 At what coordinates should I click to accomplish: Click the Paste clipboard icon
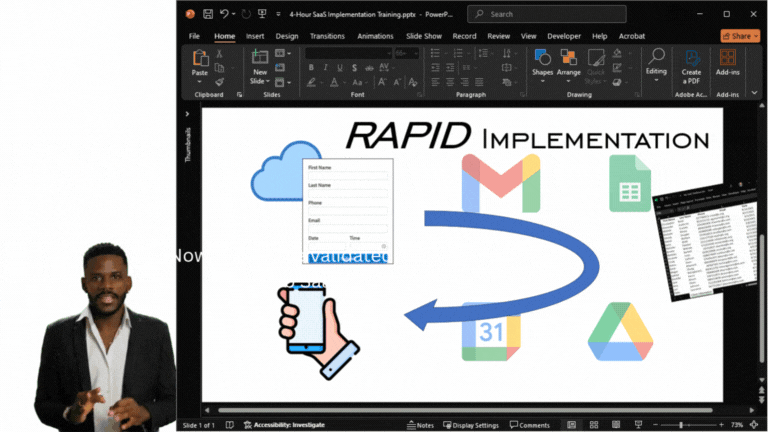pos(200,57)
